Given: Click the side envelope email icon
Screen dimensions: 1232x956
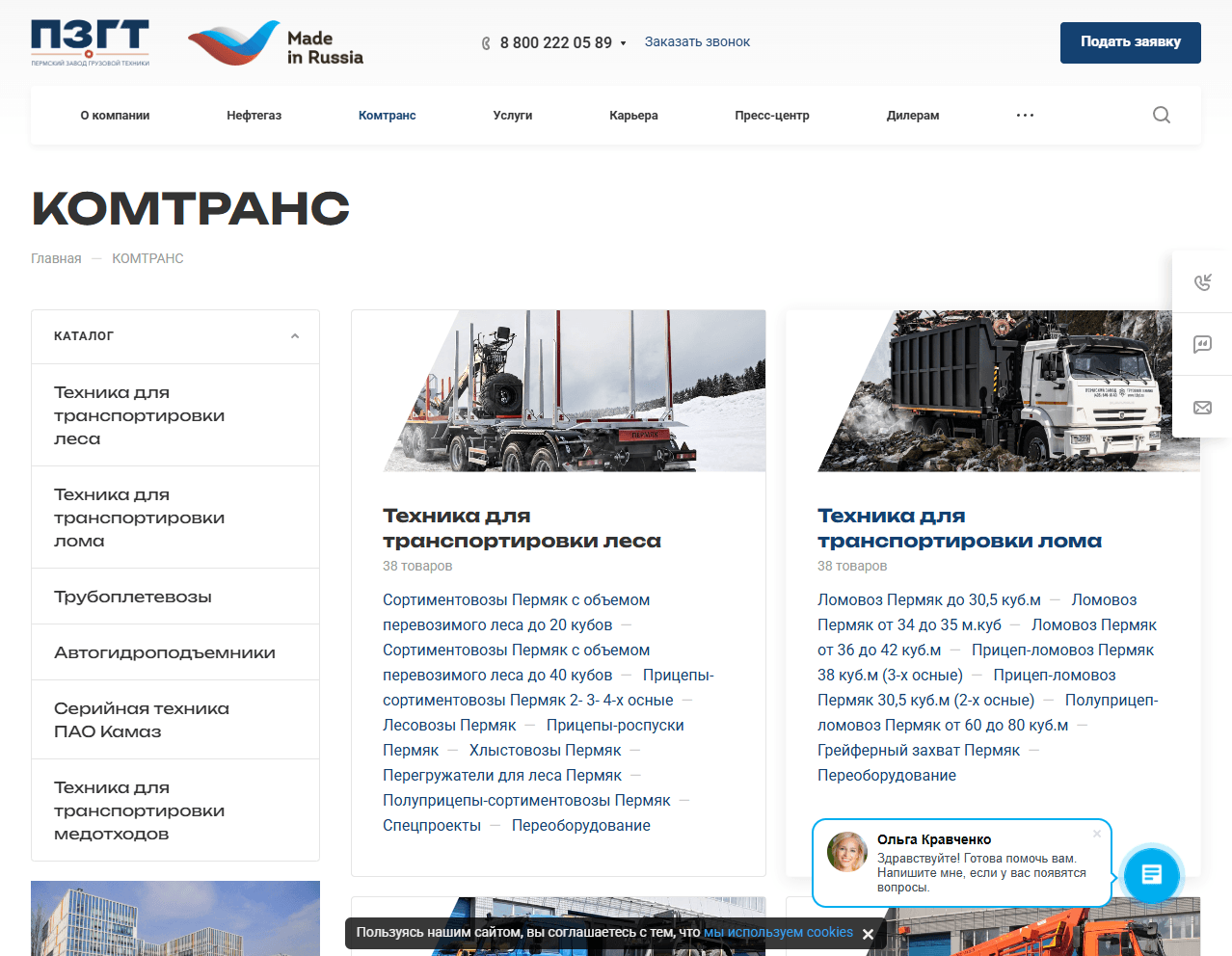Looking at the screenshot, I should point(1202,408).
